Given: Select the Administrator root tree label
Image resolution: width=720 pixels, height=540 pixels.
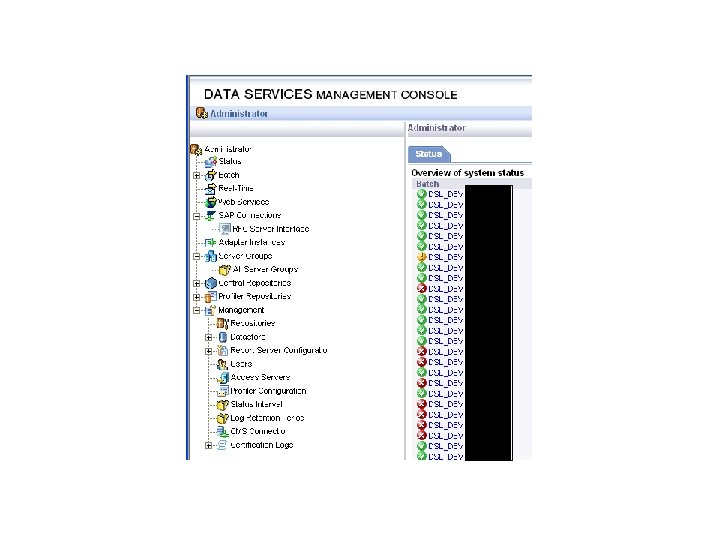Looking at the screenshot, I should [228, 149].
